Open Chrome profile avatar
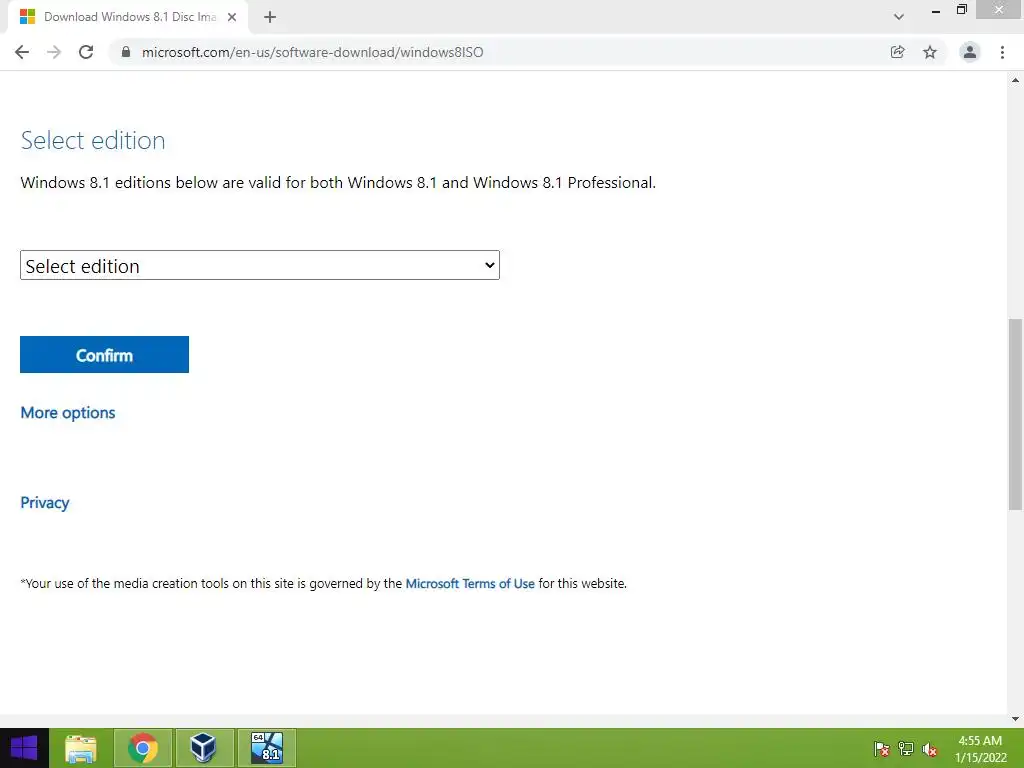Screen dimensions: 1024x768 point(970,52)
